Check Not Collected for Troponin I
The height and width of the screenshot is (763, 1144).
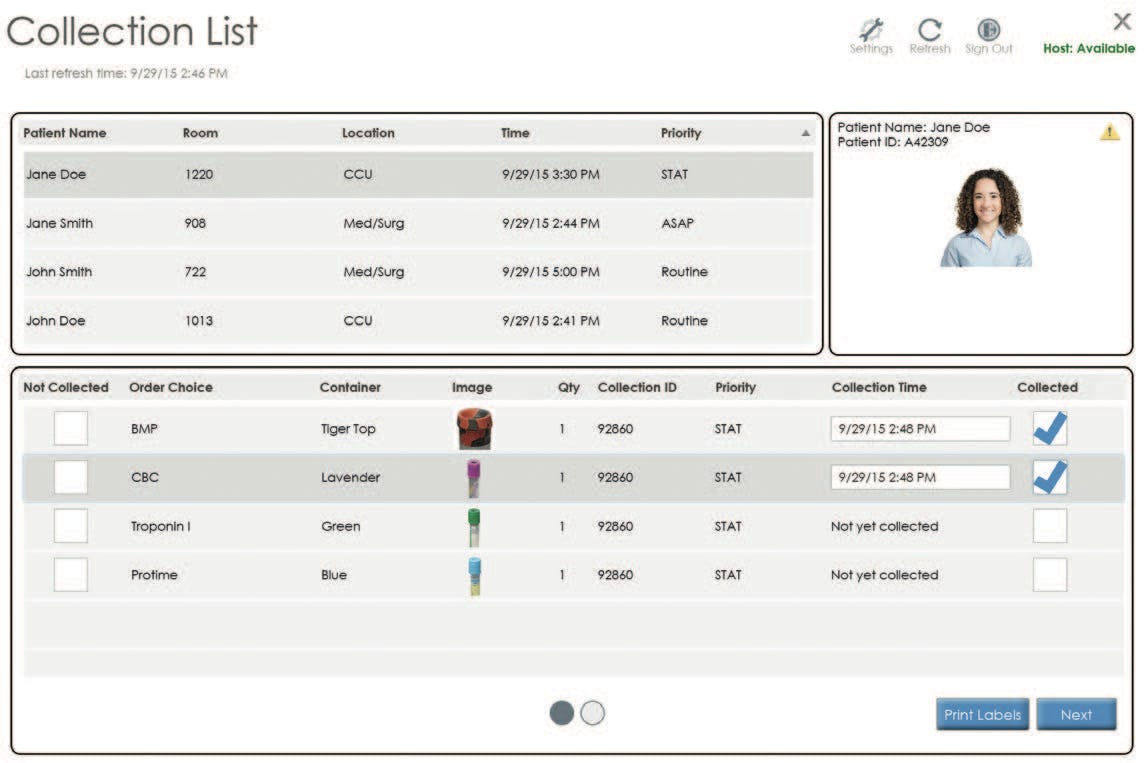click(70, 526)
